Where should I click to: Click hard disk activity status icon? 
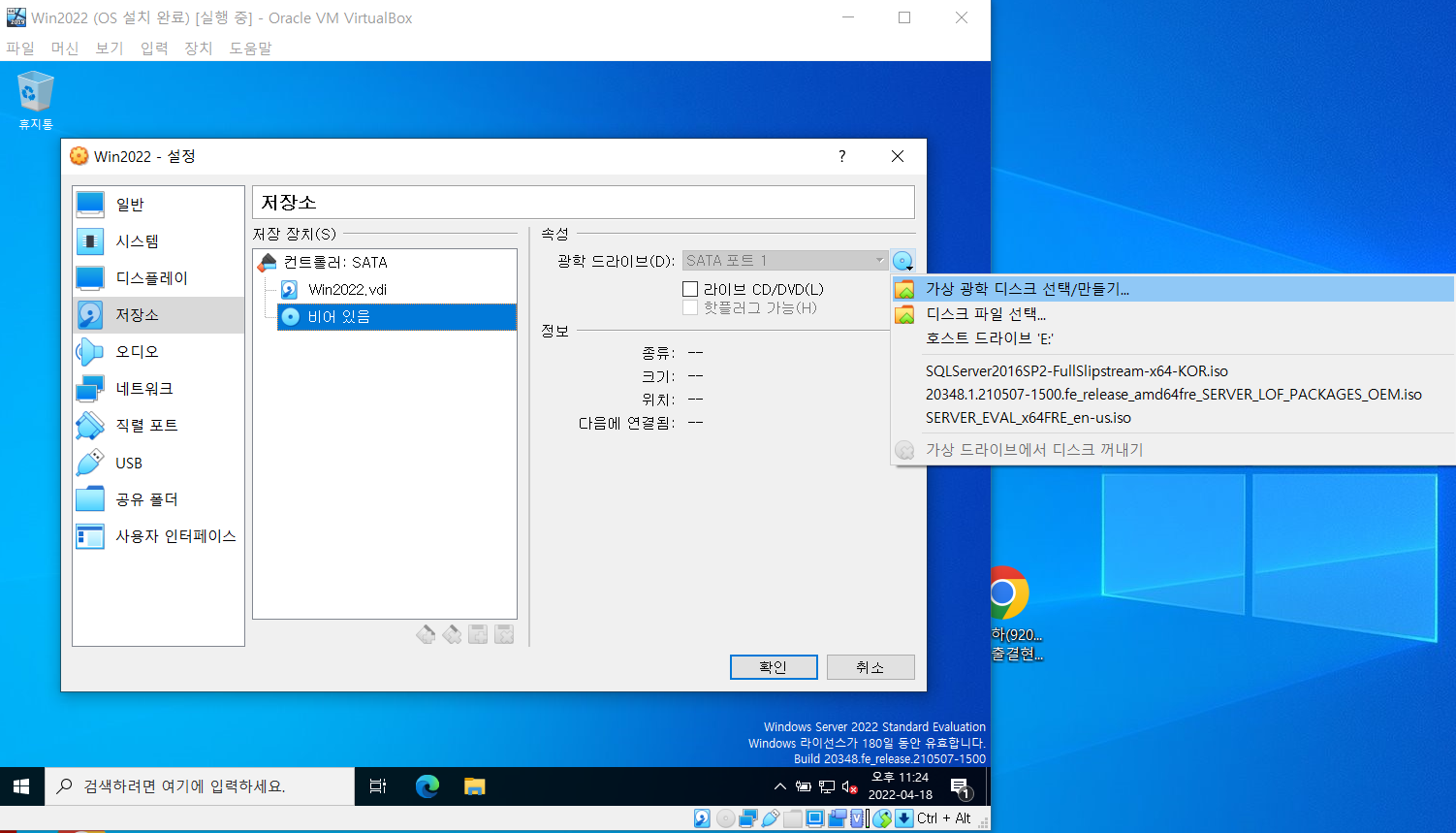(x=702, y=818)
